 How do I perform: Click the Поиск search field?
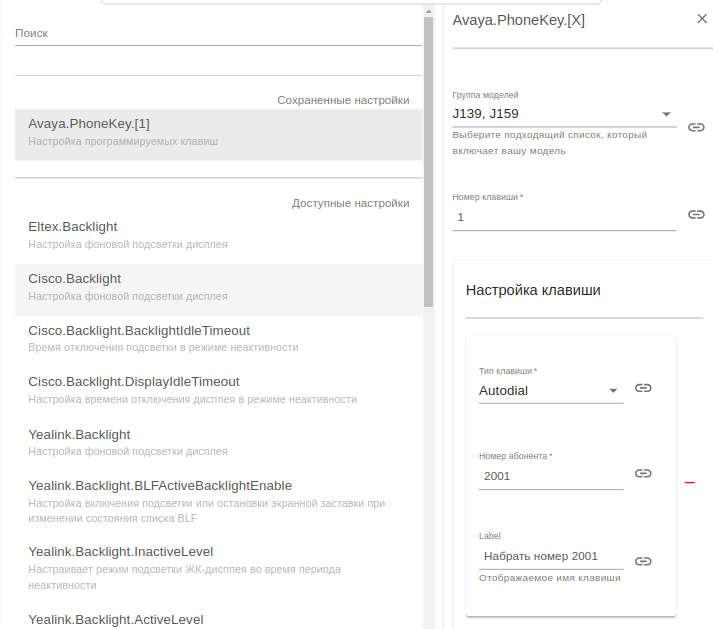click(218, 34)
